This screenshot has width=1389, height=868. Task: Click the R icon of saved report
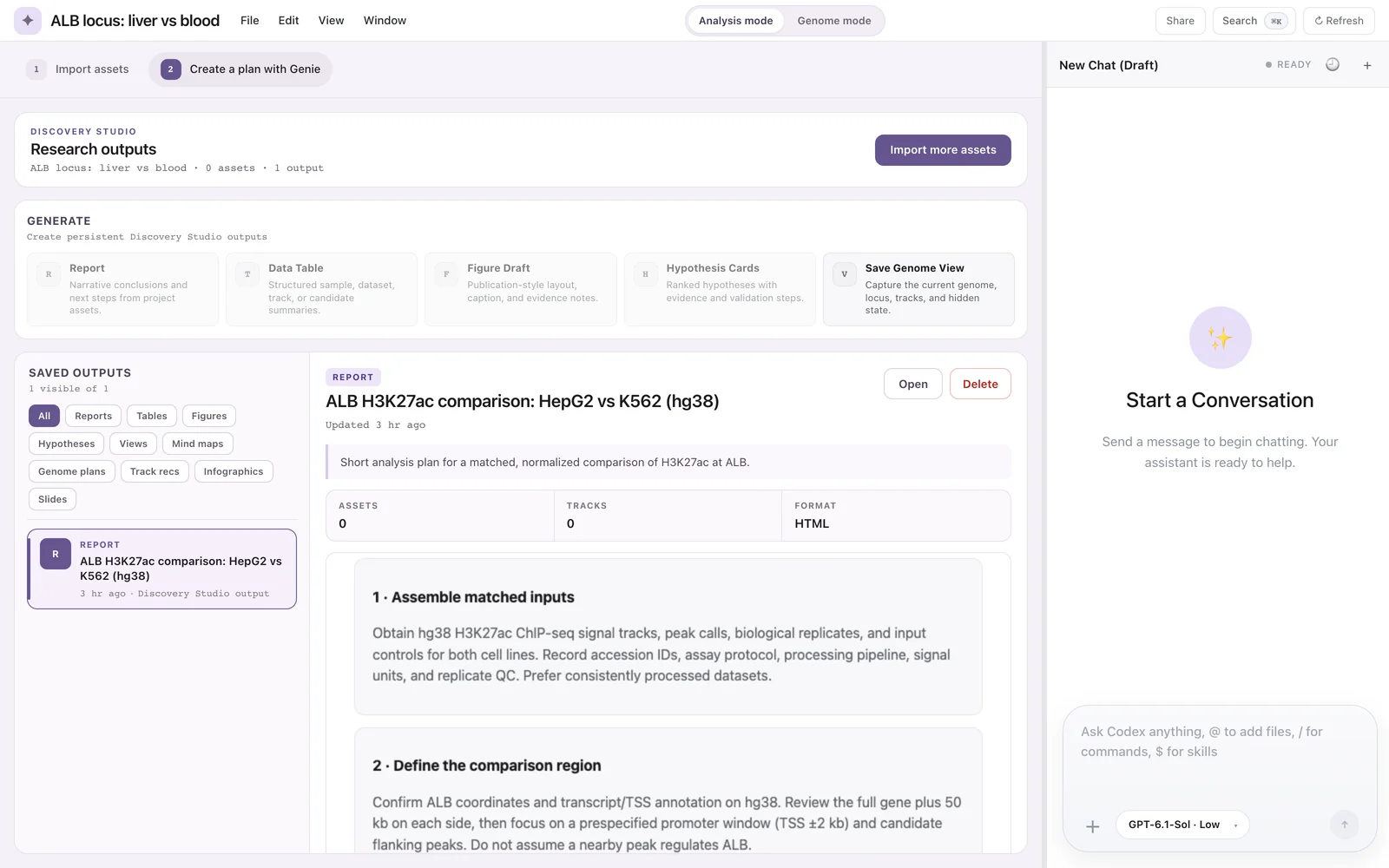(56, 554)
